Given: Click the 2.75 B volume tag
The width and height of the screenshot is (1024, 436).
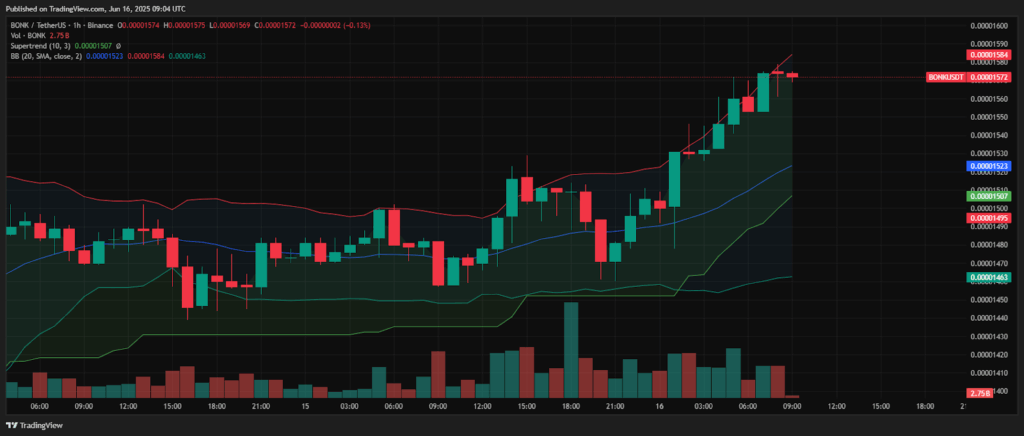Looking at the screenshot, I should (x=980, y=393).
